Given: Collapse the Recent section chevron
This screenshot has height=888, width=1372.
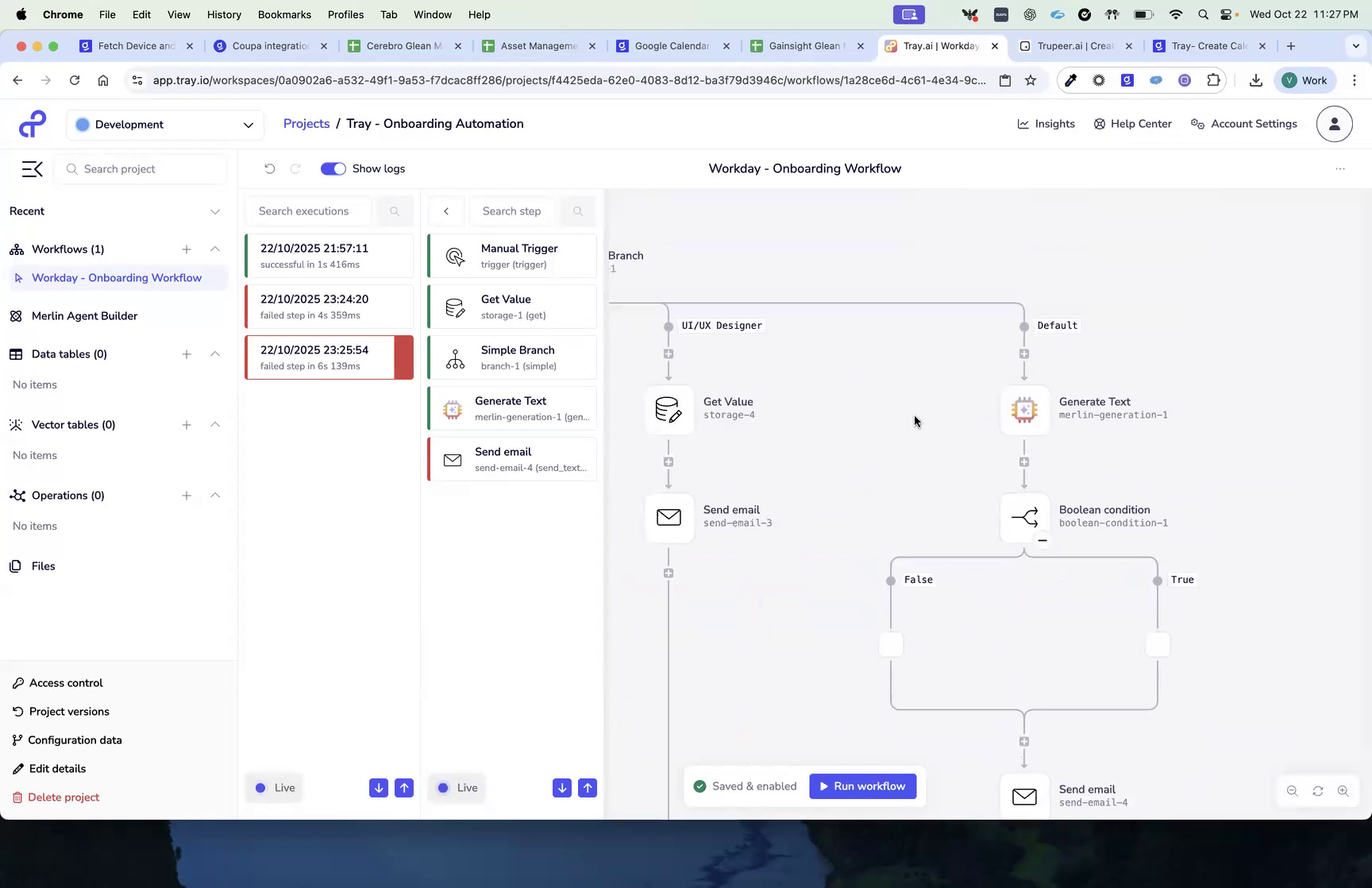Looking at the screenshot, I should tap(215, 211).
